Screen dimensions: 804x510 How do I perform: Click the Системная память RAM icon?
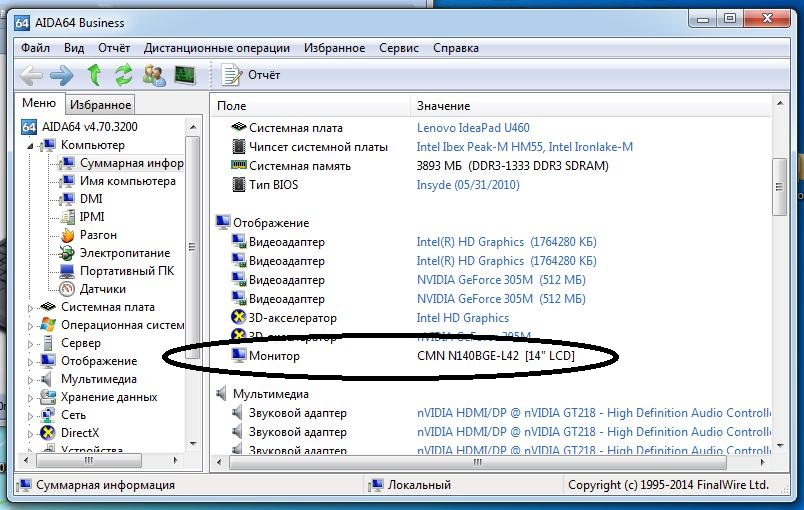238,165
